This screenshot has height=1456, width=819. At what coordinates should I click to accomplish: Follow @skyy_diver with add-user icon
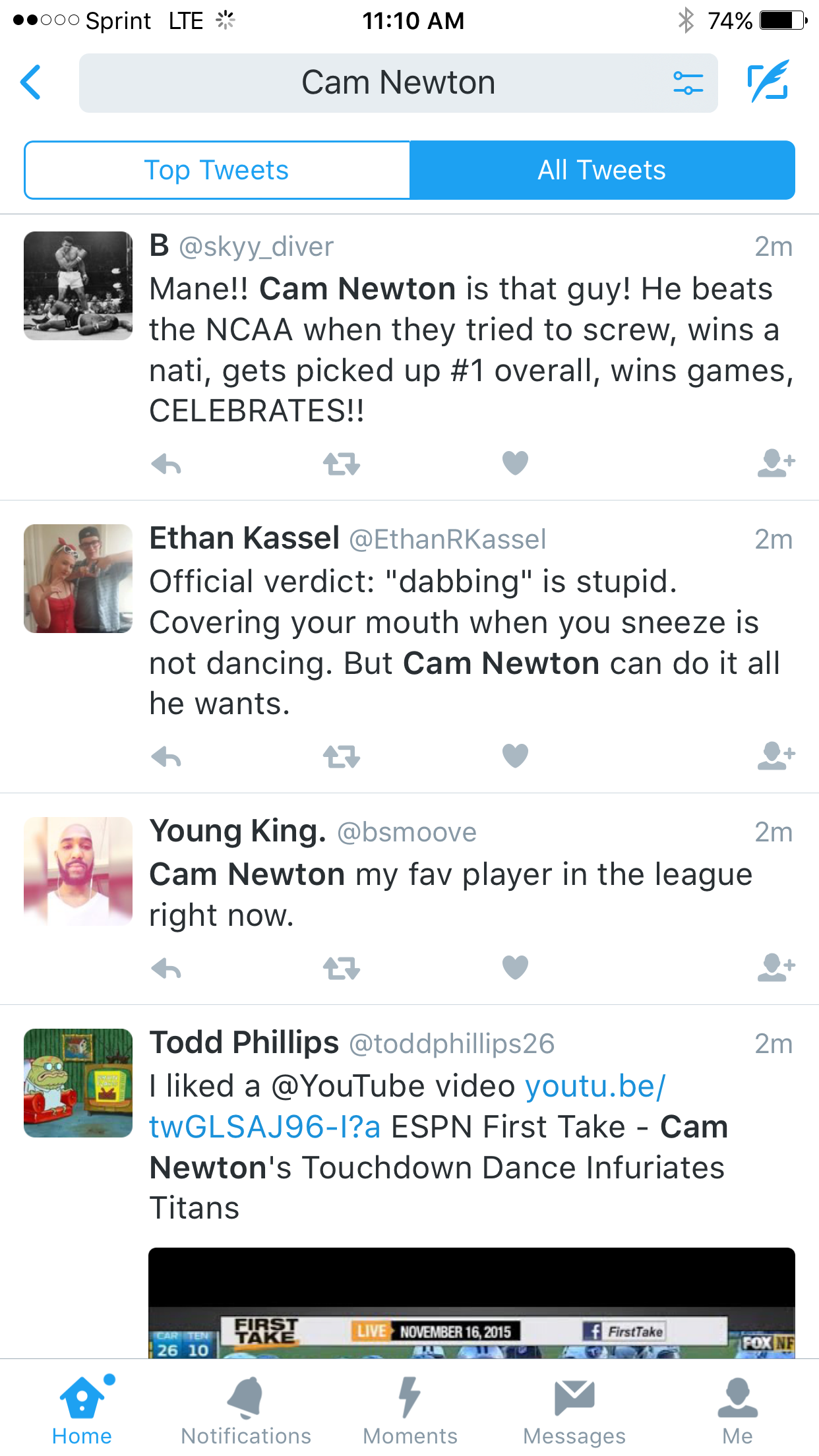click(x=776, y=463)
